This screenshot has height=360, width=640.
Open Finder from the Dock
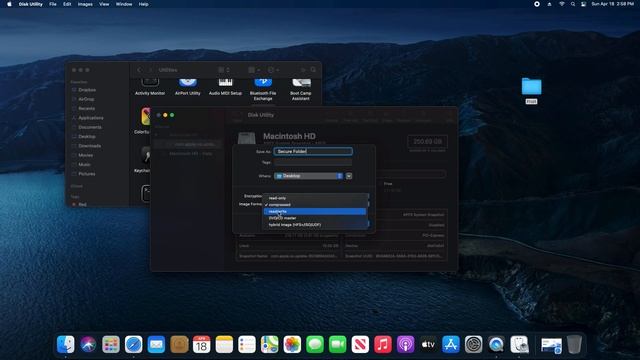click(66, 345)
